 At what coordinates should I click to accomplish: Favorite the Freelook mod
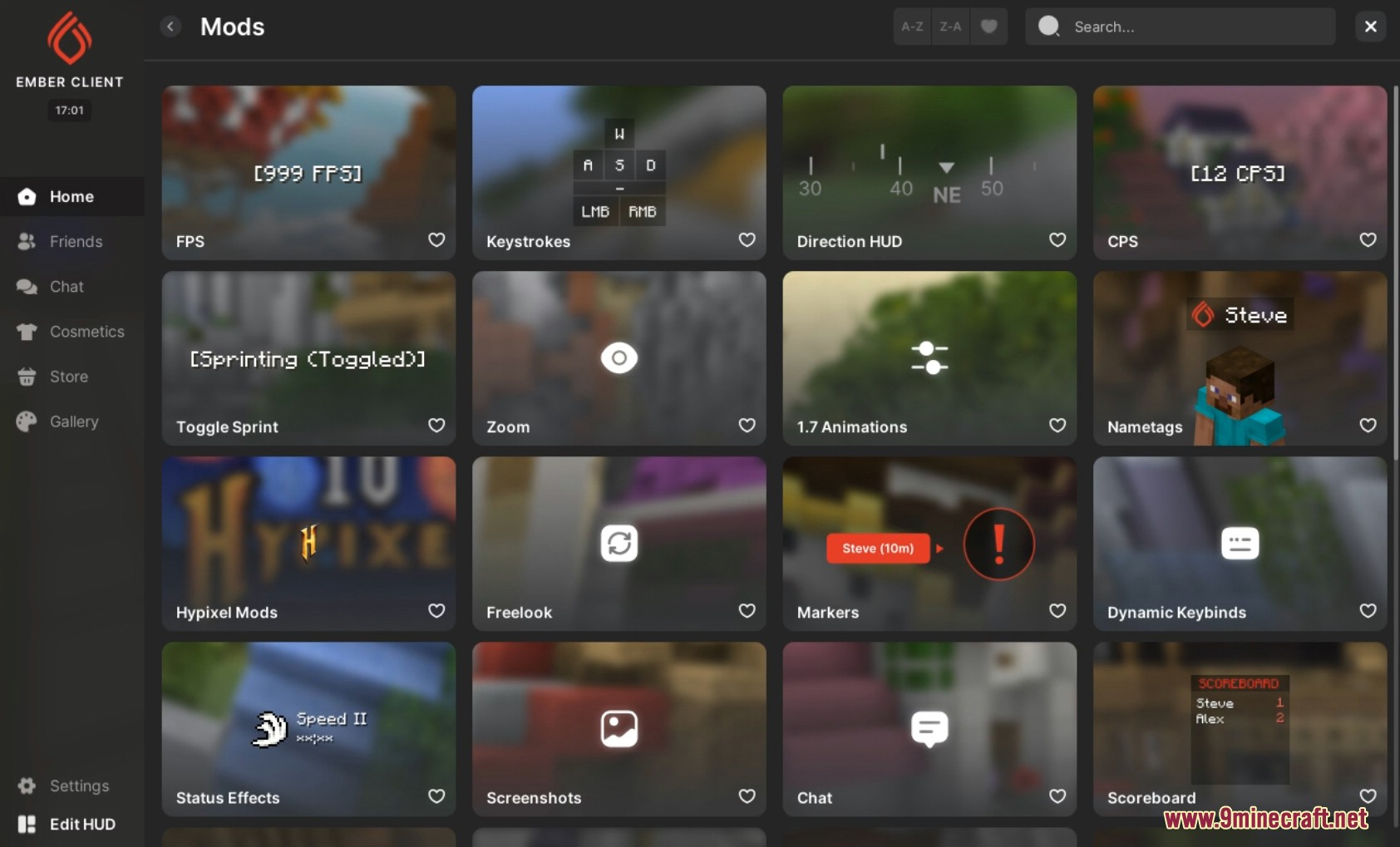747,611
